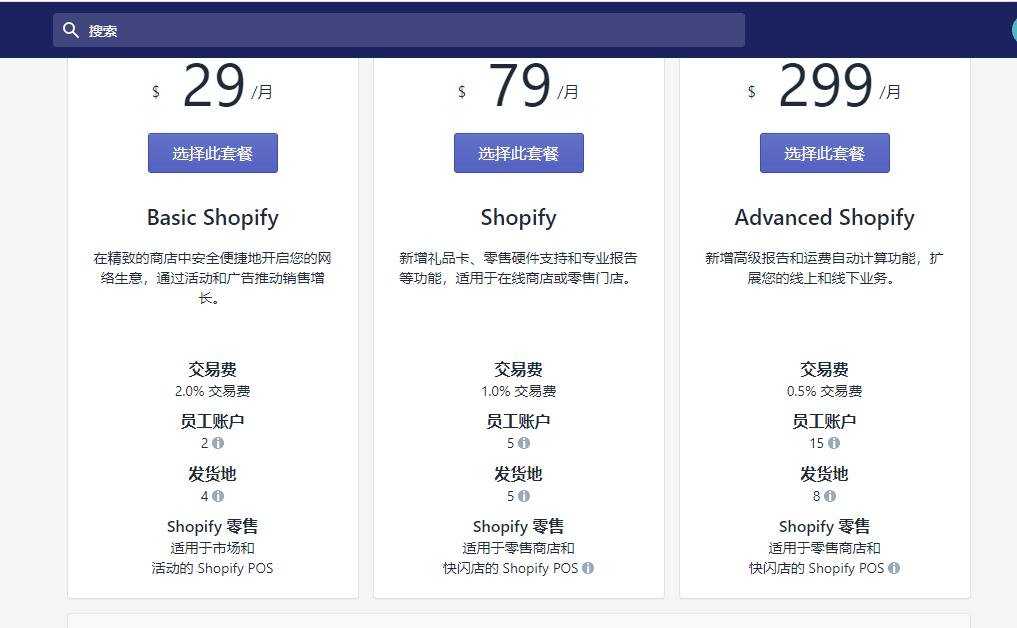Click the search magnifier icon
Image resolution: width=1017 pixels, height=628 pixels.
coord(70,30)
